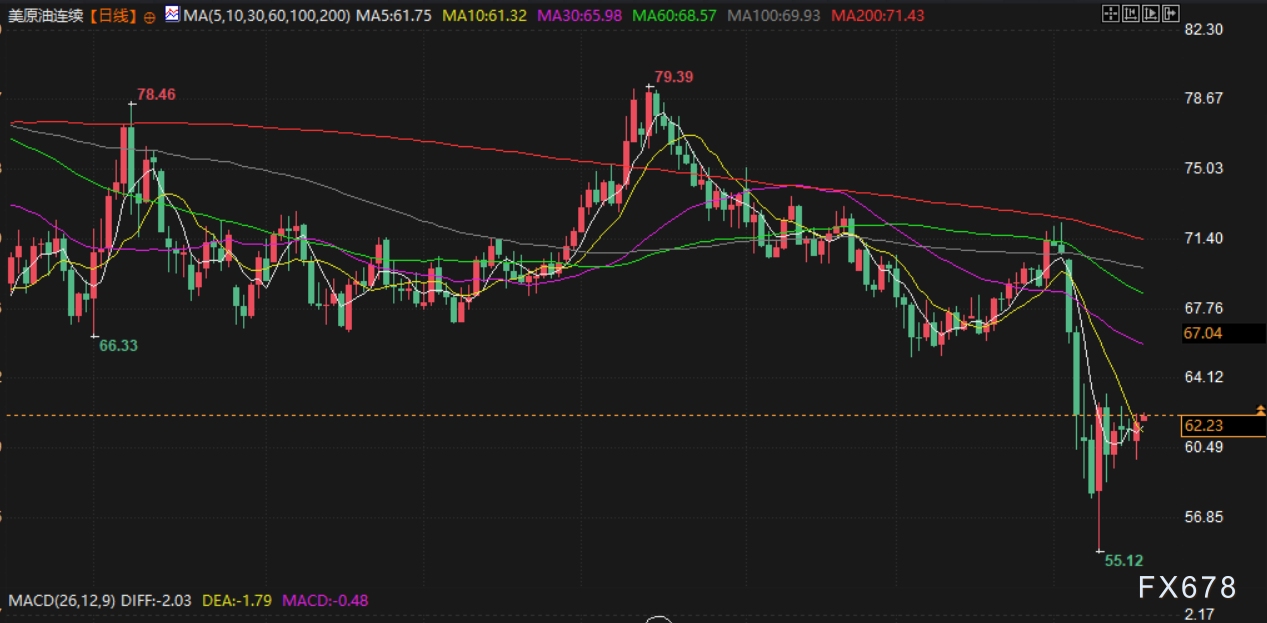Click the current price tag 62.23
This screenshot has width=1267, height=623.
1222,425
